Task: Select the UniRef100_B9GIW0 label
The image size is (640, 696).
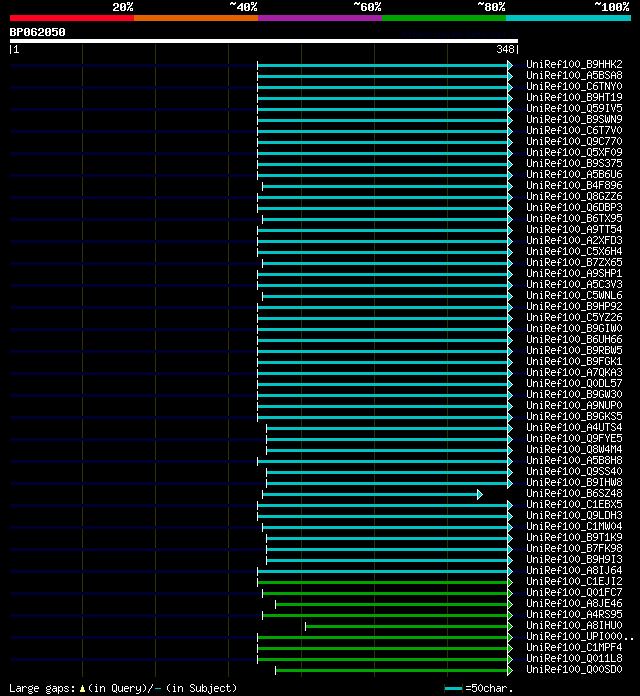Action: click(x=574, y=328)
